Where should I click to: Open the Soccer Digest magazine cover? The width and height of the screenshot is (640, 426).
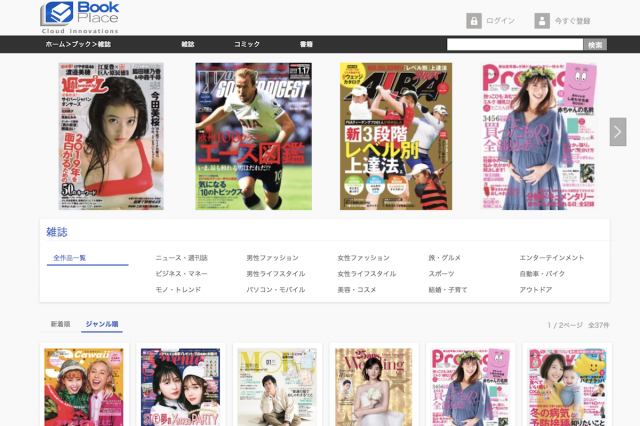tap(253, 136)
